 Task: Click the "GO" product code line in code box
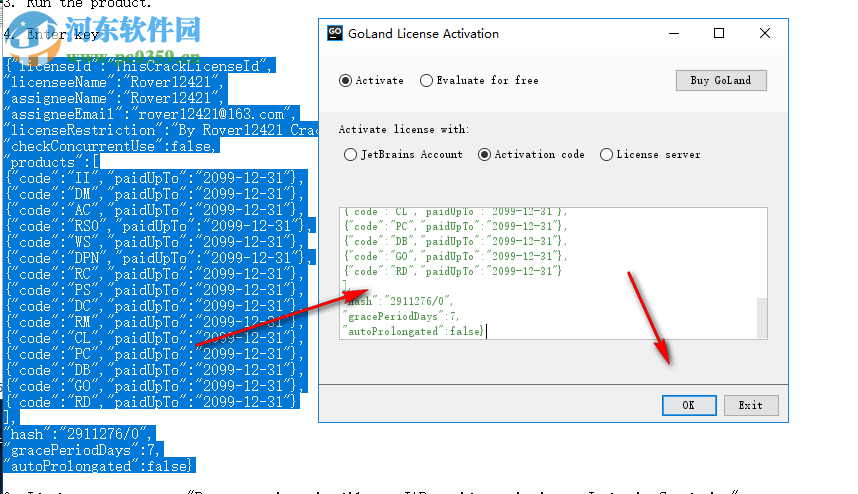pos(455,256)
